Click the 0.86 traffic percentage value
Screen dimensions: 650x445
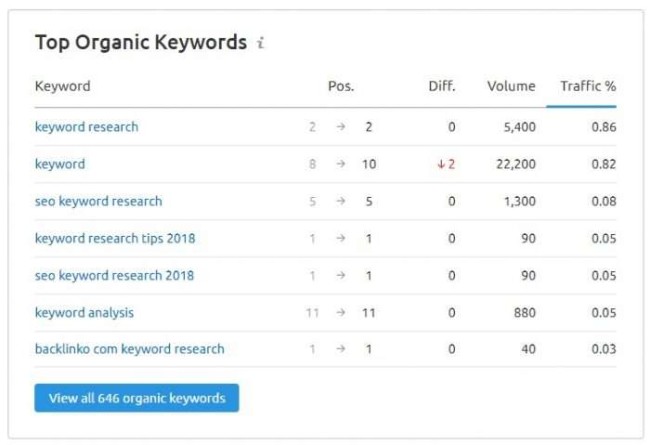(603, 127)
